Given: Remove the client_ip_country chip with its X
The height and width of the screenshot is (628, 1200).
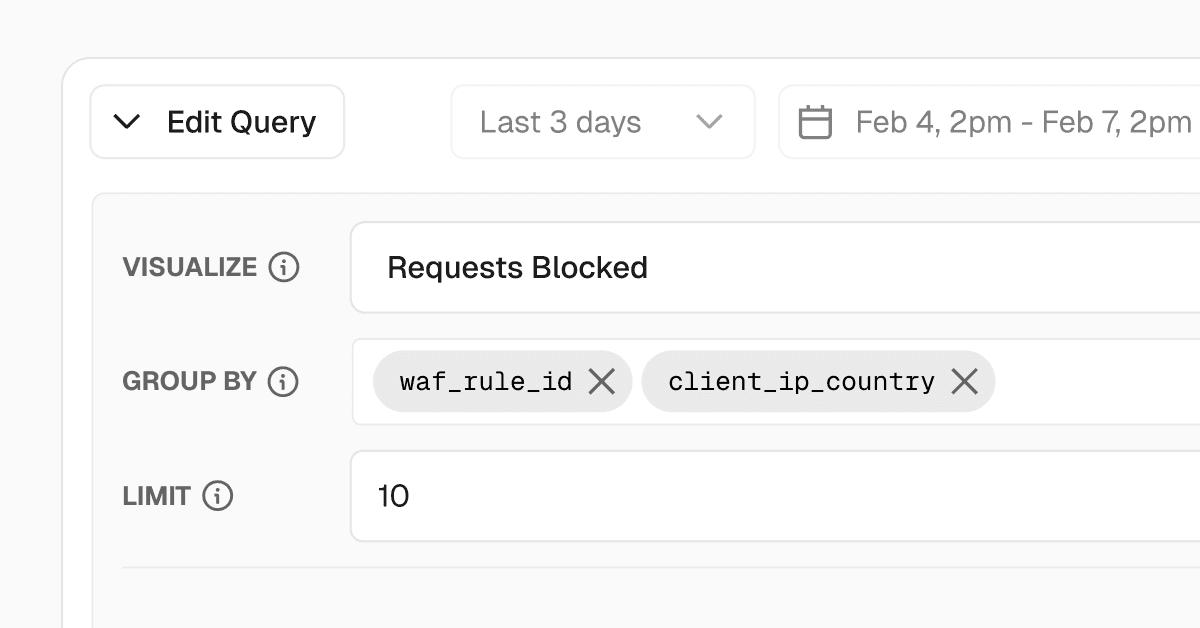Looking at the screenshot, I should point(964,381).
